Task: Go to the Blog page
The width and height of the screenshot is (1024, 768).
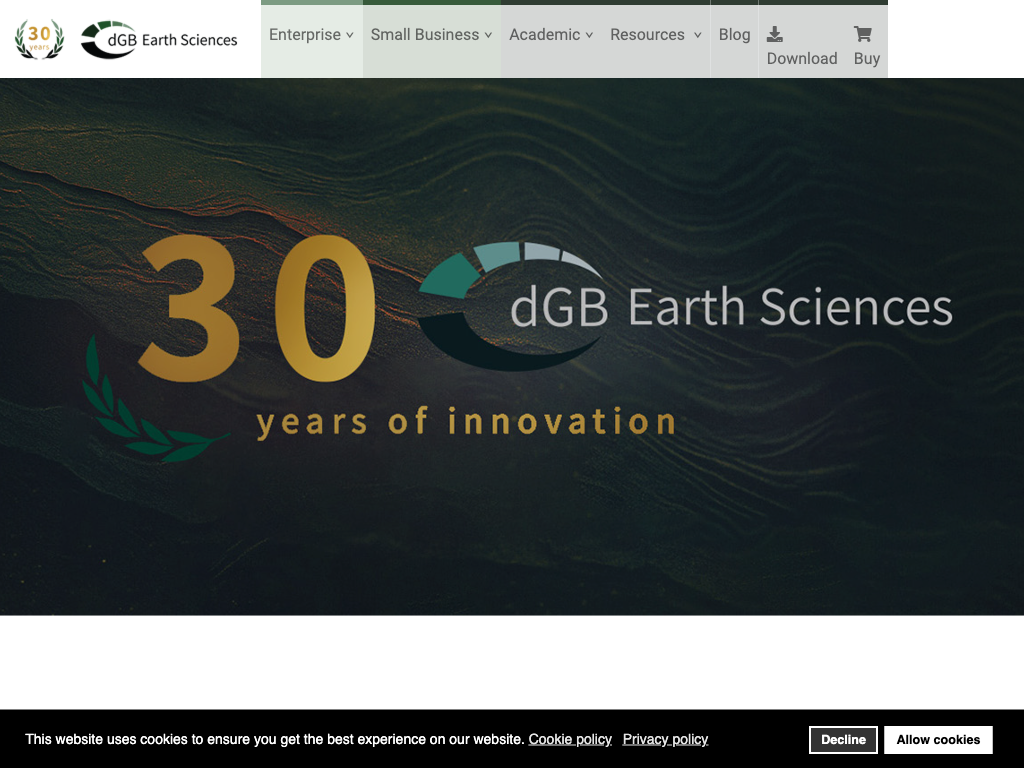Action: coord(734,35)
